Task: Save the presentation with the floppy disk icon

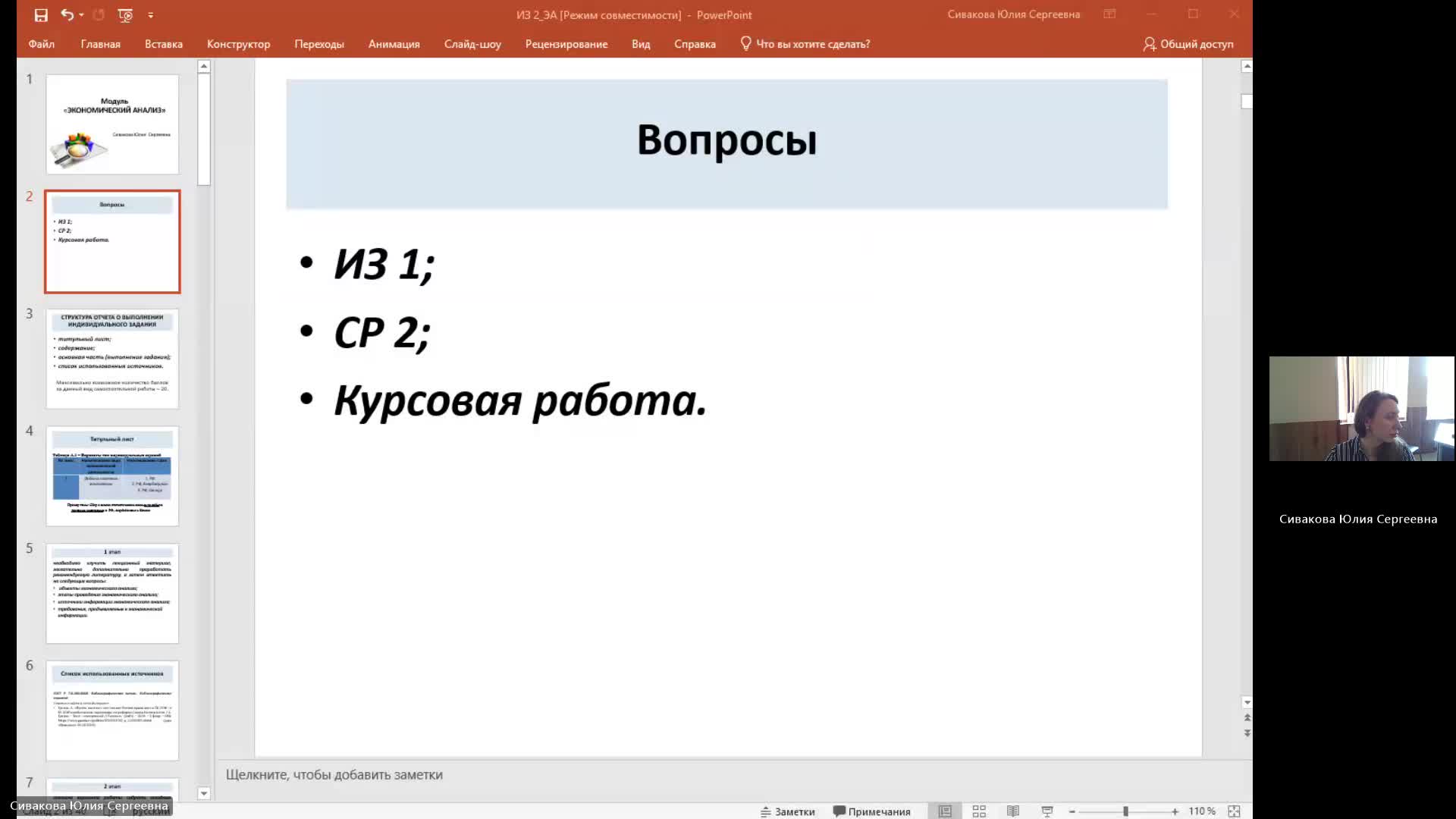Action: click(41, 15)
